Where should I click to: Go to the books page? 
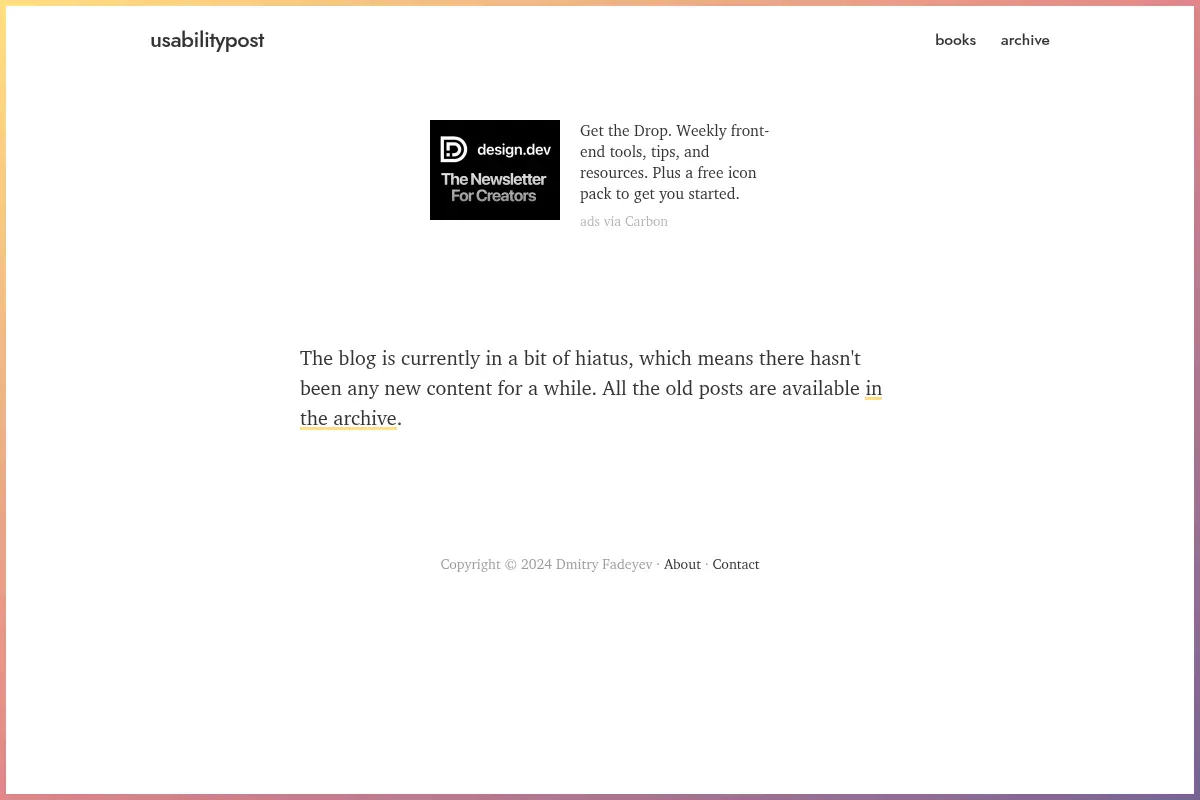[955, 40]
